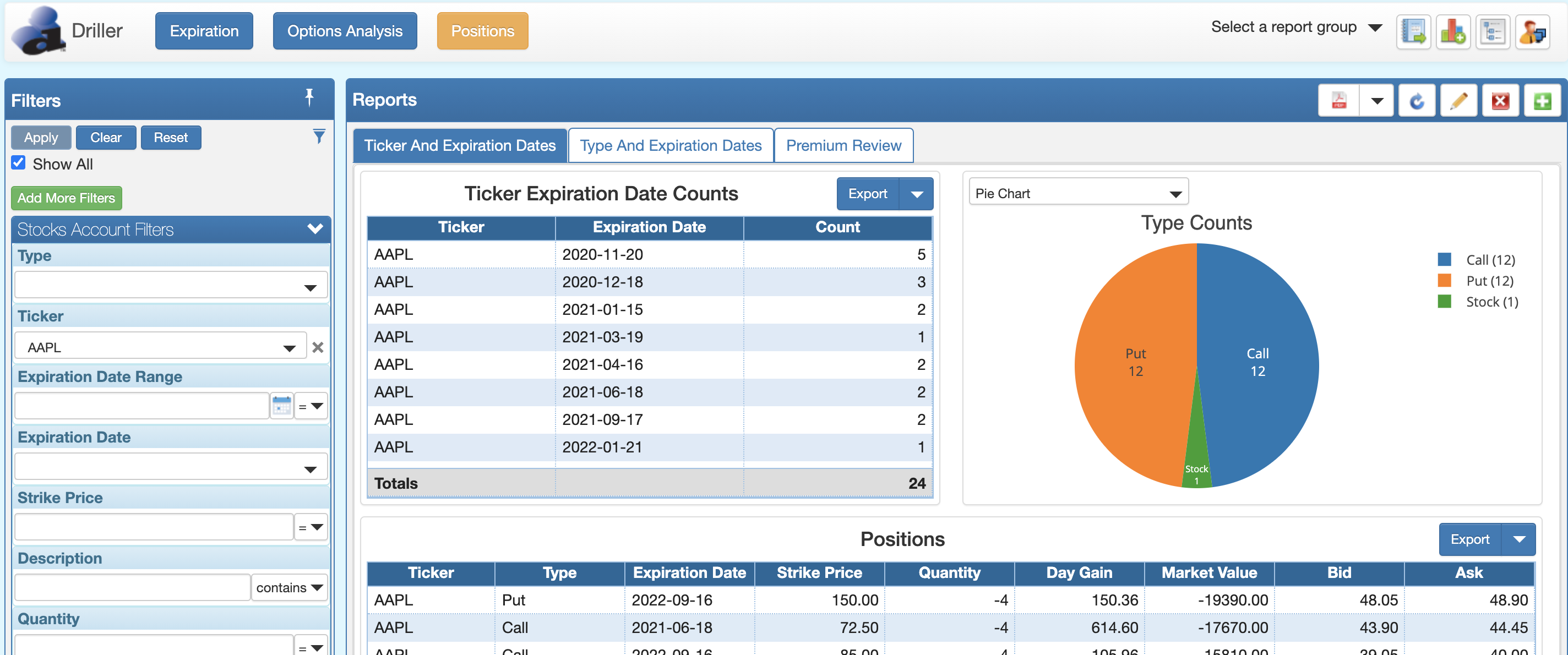Image resolution: width=1568 pixels, height=655 pixels.
Task: Switch to Ticker And Expiration Dates tab
Action: pyautogui.click(x=460, y=145)
